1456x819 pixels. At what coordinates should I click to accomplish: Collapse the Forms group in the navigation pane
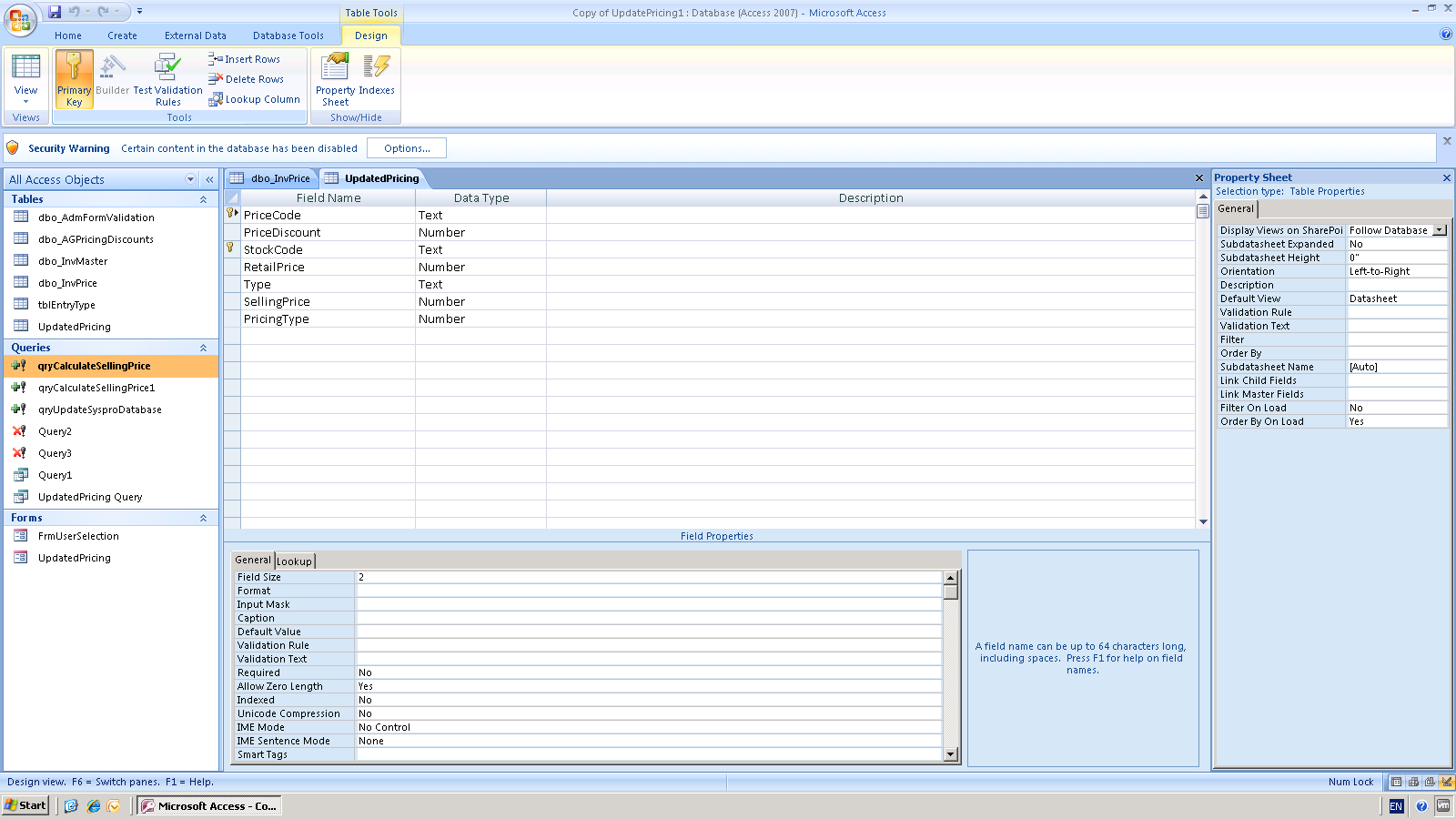pyautogui.click(x=203, y=518)
